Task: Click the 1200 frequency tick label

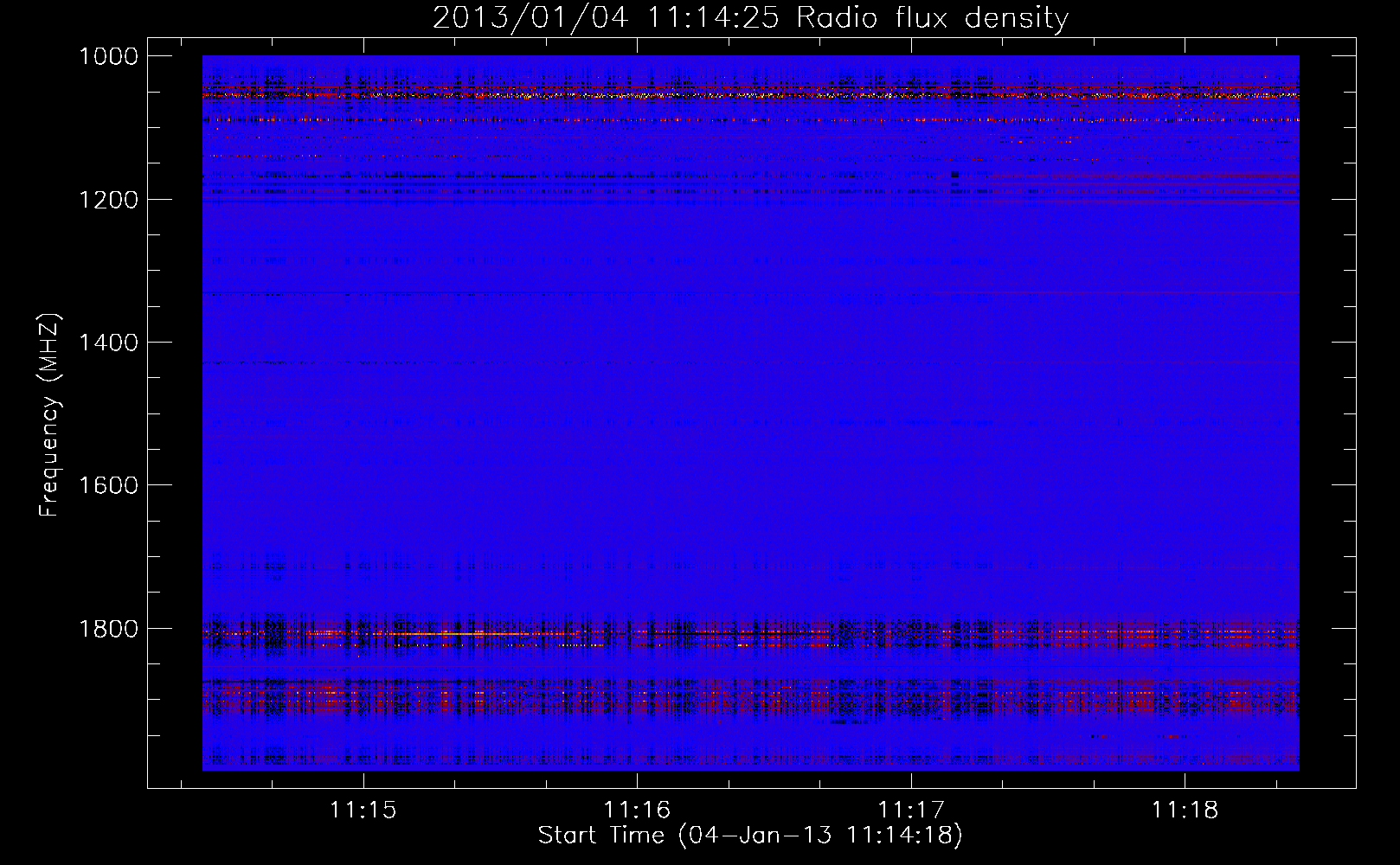Action: click(x=108, y=200)
